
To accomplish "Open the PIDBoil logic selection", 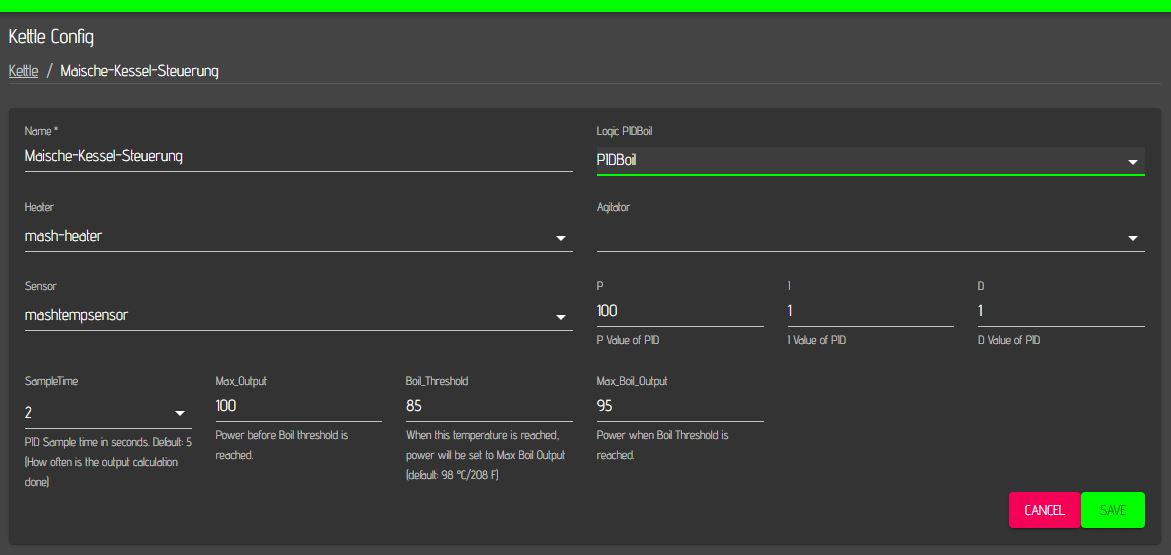I will [x=860, y=160].
